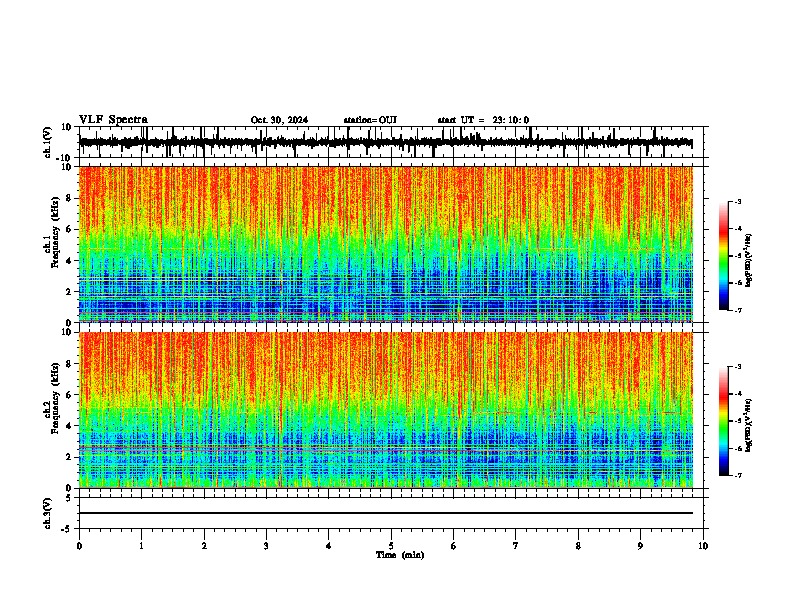Click the 'start UT = 23:10:0' label
Viewport: 792px width, 612px height.
[483, 120]
